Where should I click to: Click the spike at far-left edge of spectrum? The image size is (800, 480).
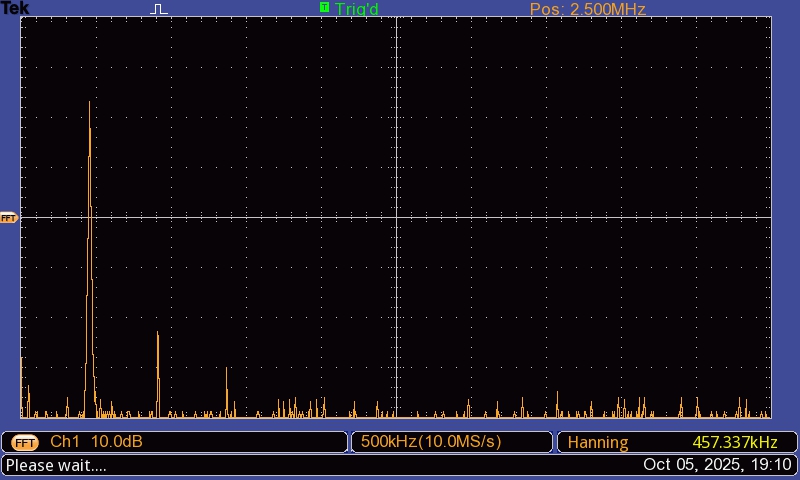pos(22,385)
